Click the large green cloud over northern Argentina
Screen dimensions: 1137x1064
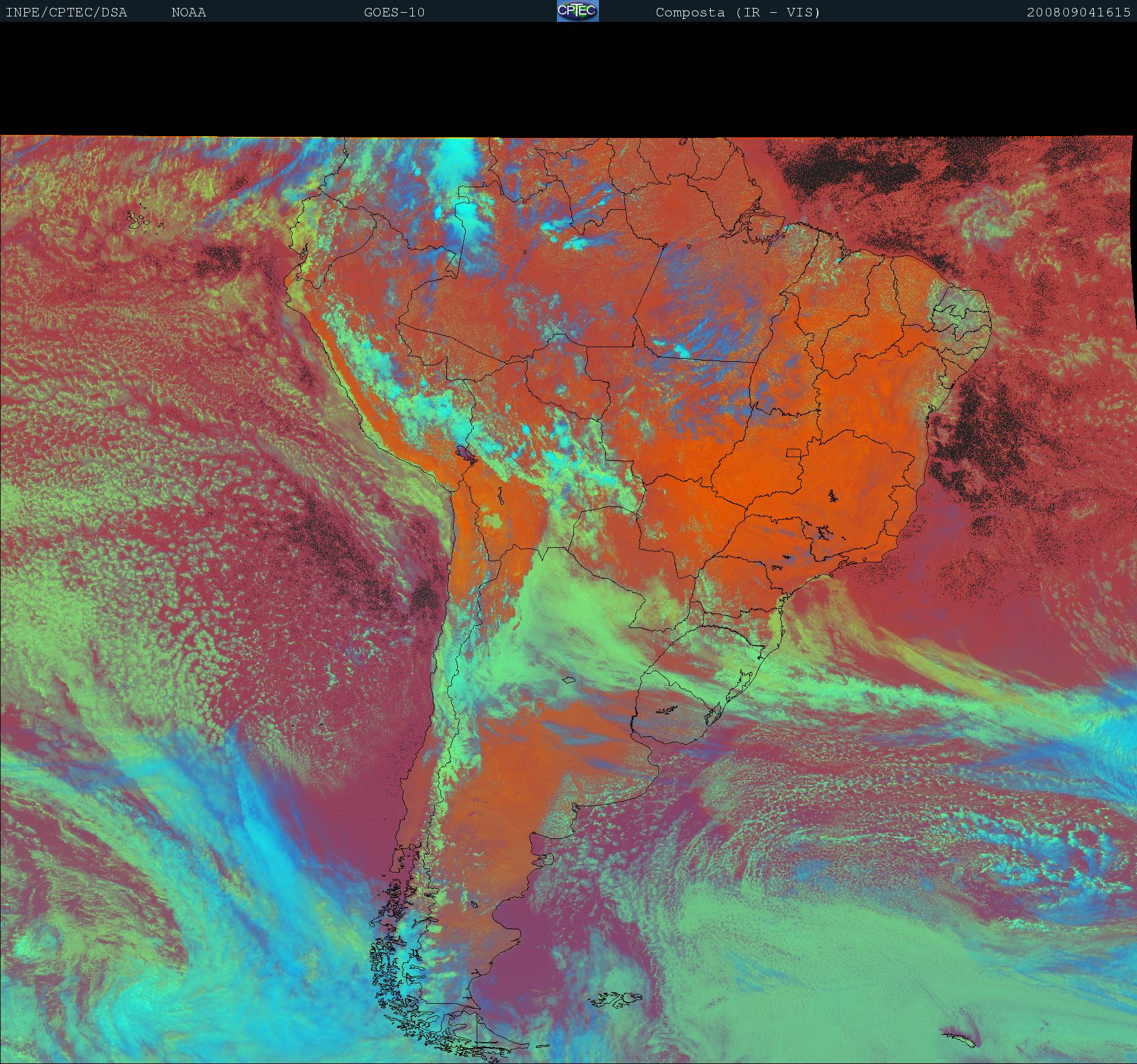tap(565, 614)
